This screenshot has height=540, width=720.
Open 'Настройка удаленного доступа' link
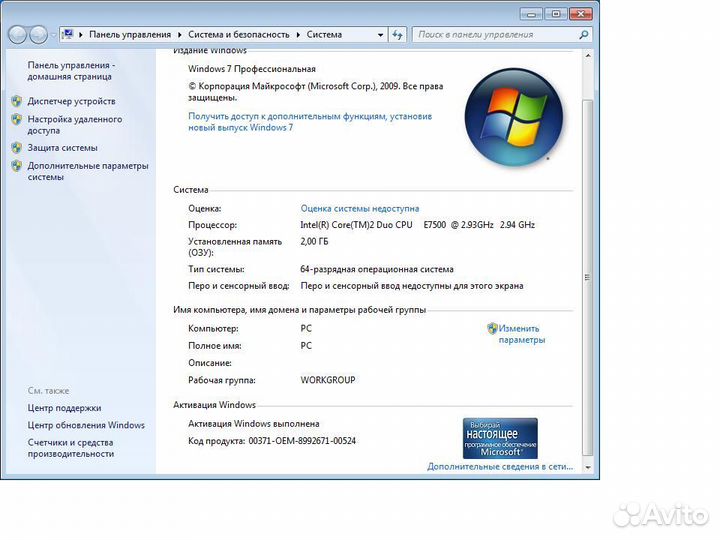coord(75,124)
